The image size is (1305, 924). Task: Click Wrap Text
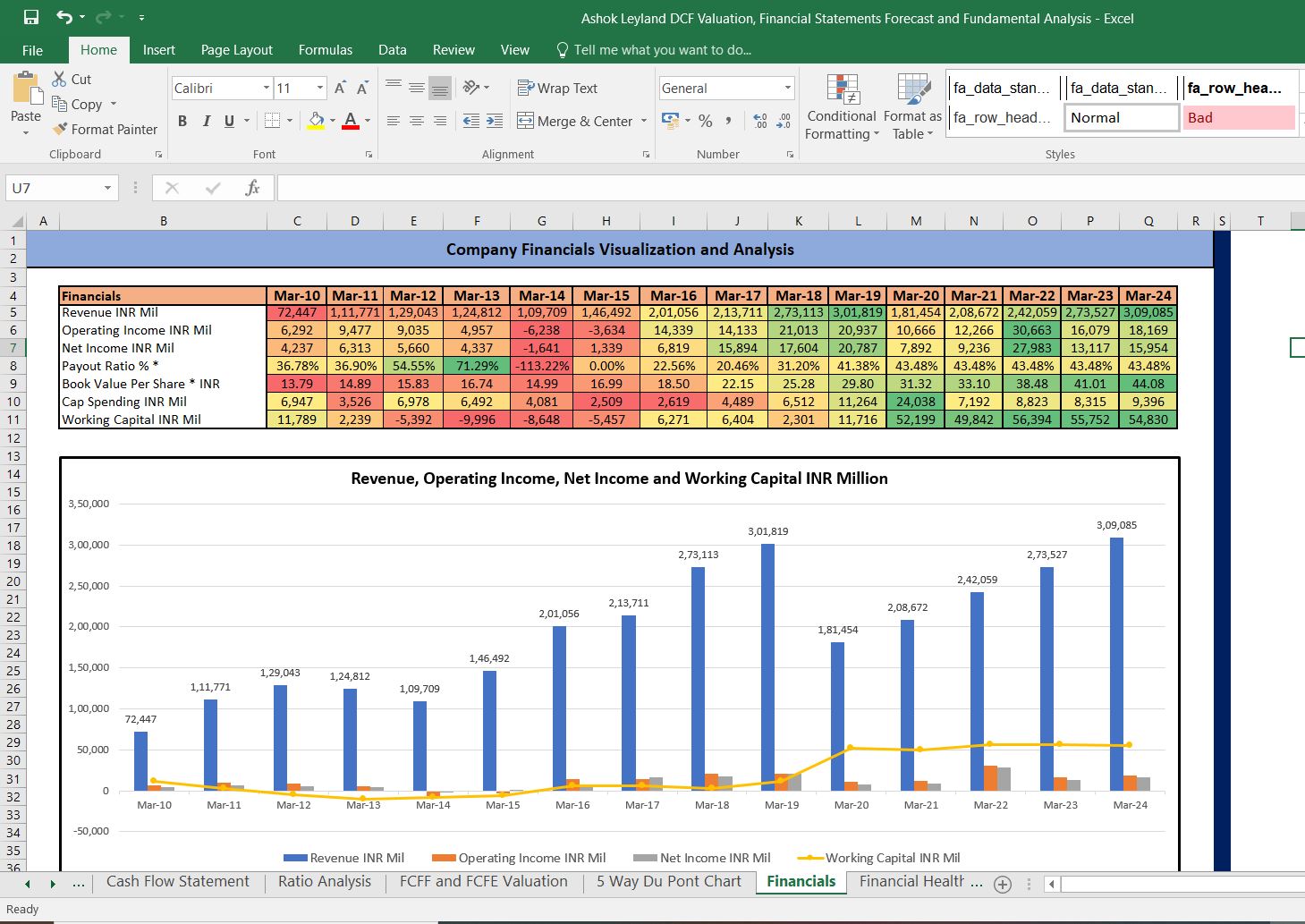pos(557,88)
